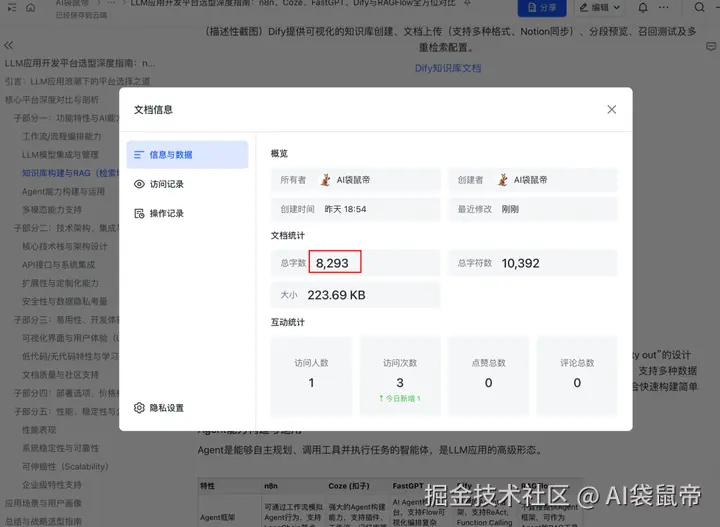
Task: Jump to outline item 核心平台深度对比与剖析
Action: pos(51,100)
